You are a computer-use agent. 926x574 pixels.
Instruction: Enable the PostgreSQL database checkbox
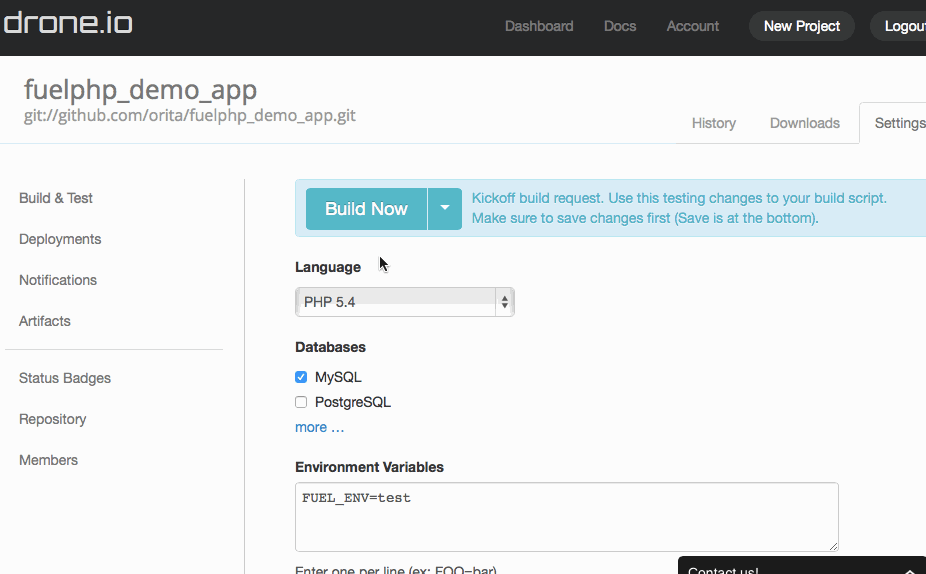(301, 402)
